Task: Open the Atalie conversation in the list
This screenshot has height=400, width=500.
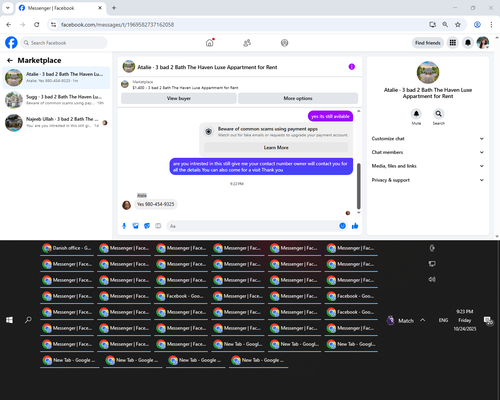Action: (x=56, y=78)
